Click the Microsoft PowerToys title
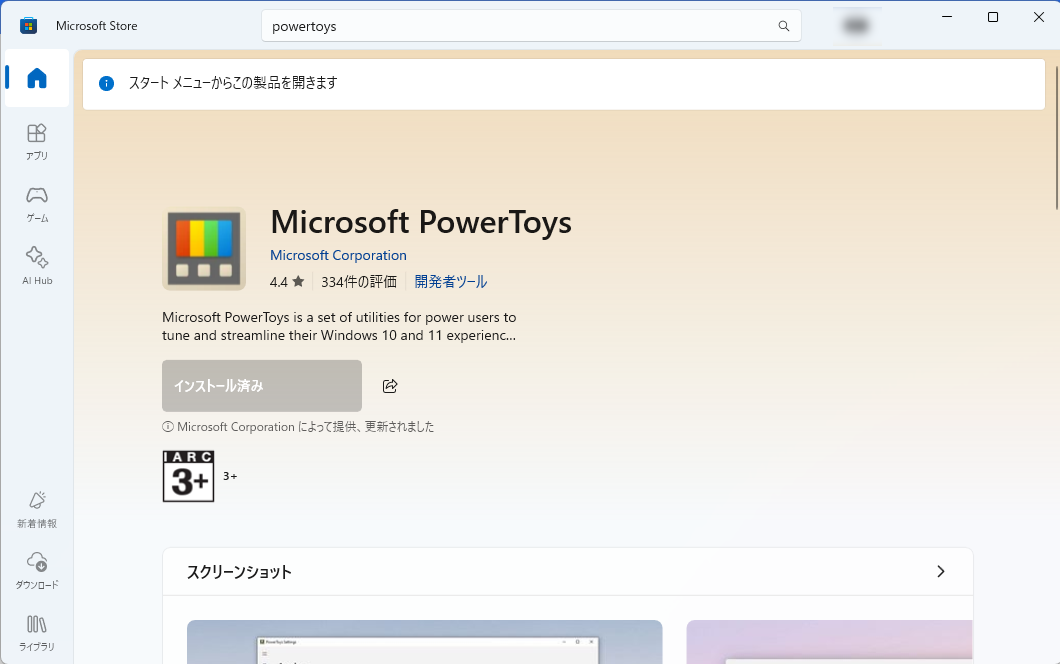Image resolution: width=1060 pixels, height=664 pixels. tap(421, 222)
